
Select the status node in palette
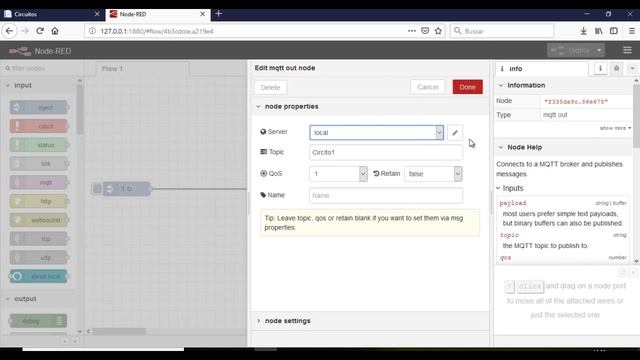click(39, 145)
